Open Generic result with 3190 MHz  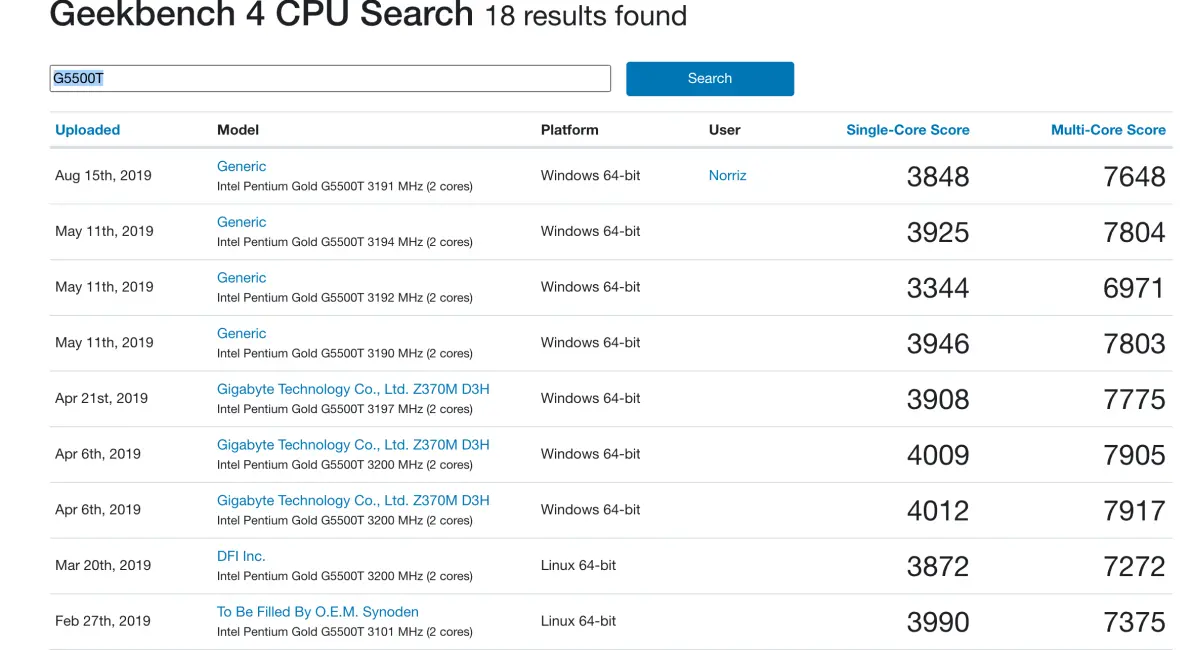(241, 333)
